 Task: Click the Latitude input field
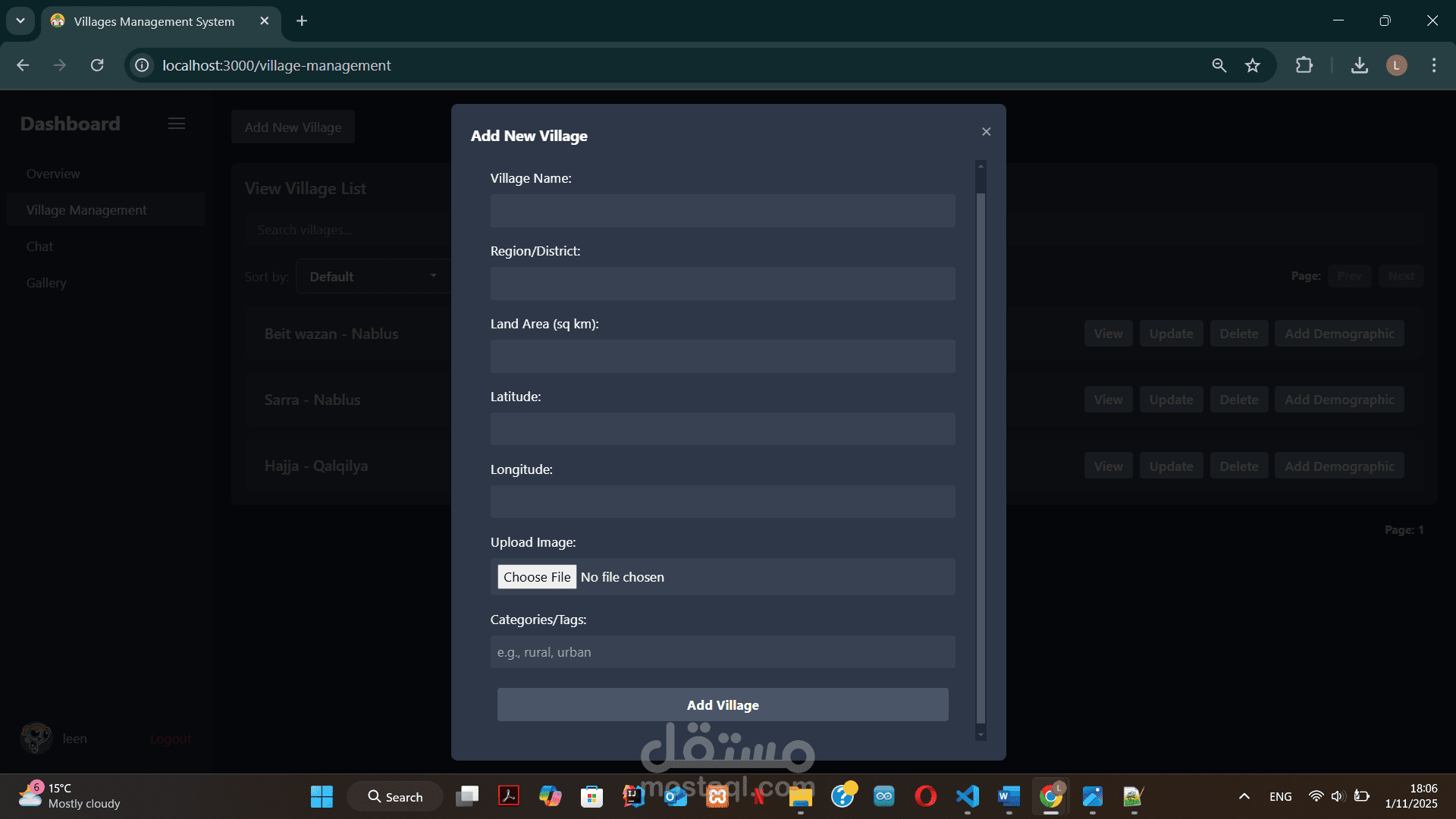[x=722, y=429]
